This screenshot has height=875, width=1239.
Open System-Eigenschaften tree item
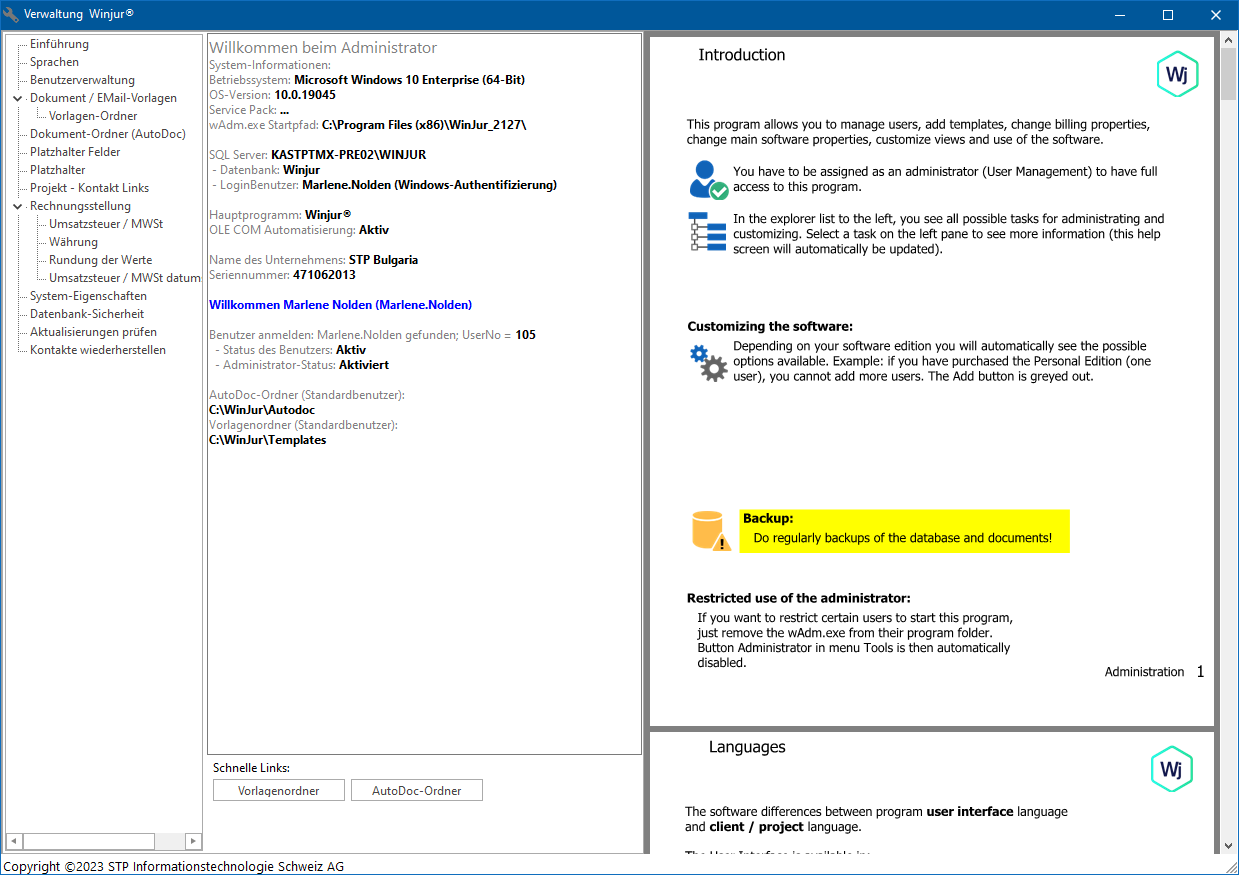(x=88, y=296)
